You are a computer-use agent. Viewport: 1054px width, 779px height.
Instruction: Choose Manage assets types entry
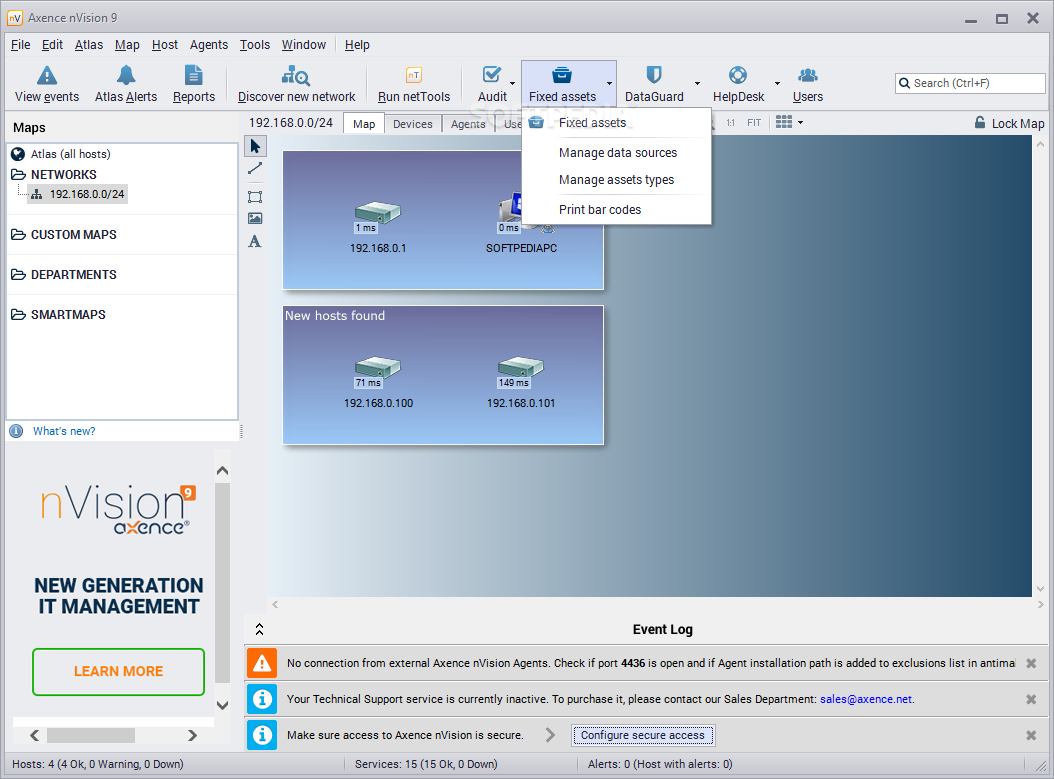click(x=617, y=180)
